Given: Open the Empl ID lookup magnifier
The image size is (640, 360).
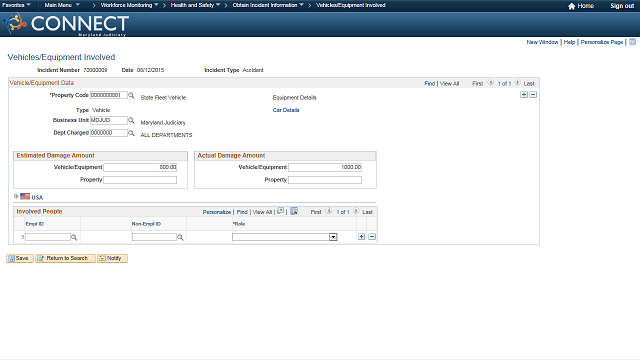Looking at the screenshot, I should 74,237.
